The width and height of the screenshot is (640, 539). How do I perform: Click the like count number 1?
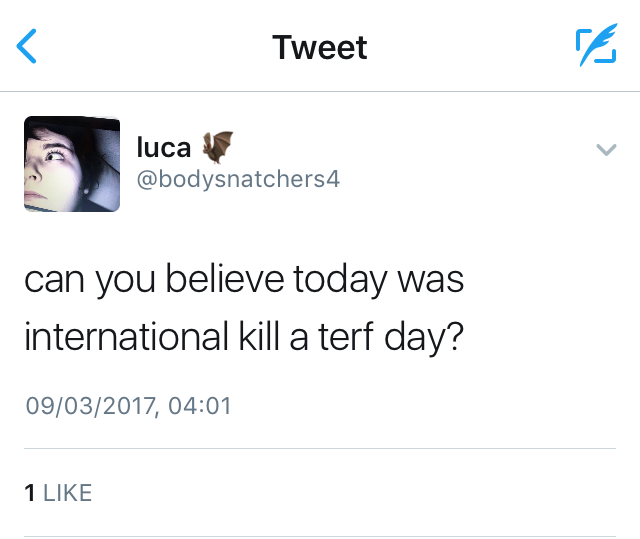30,492
